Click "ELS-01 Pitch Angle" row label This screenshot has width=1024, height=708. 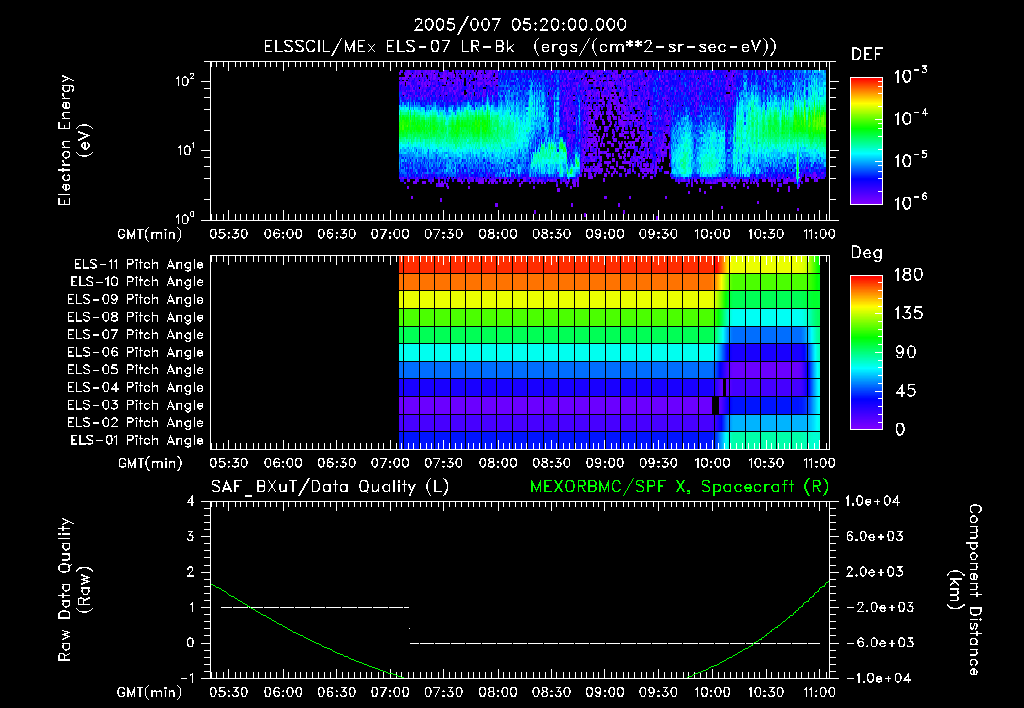137,440
